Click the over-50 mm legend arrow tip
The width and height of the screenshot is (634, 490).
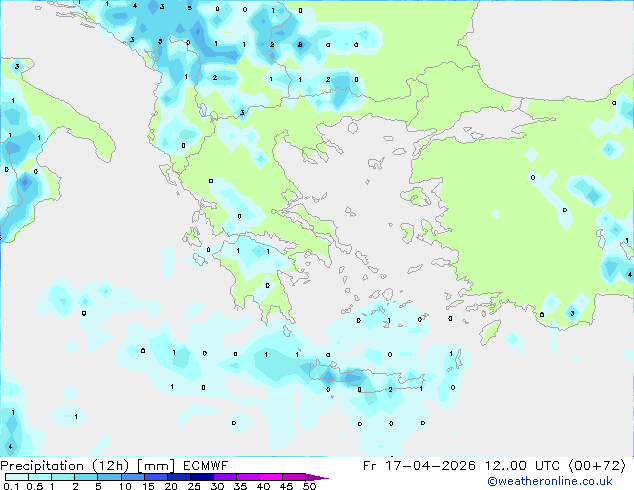[317, 478]
